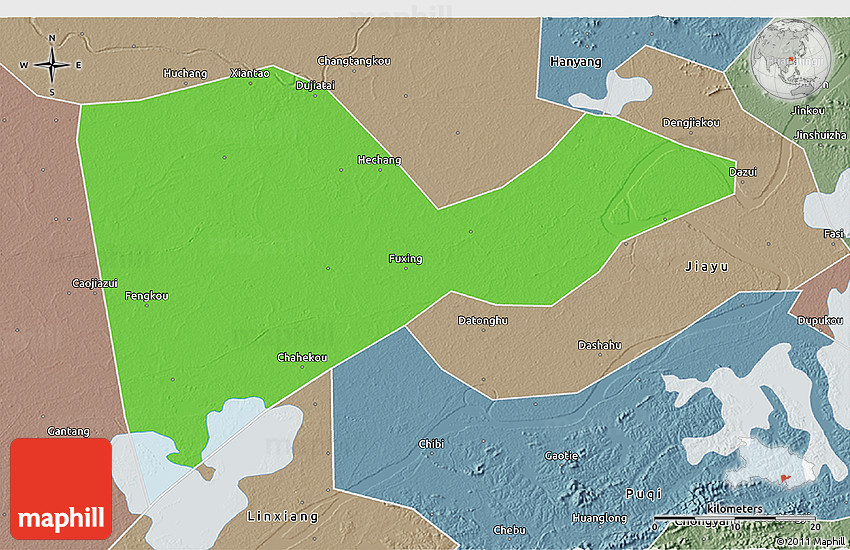Select the Xiantao city label
The width and height of the screenshot is (850, 550).
click(249, 73)
